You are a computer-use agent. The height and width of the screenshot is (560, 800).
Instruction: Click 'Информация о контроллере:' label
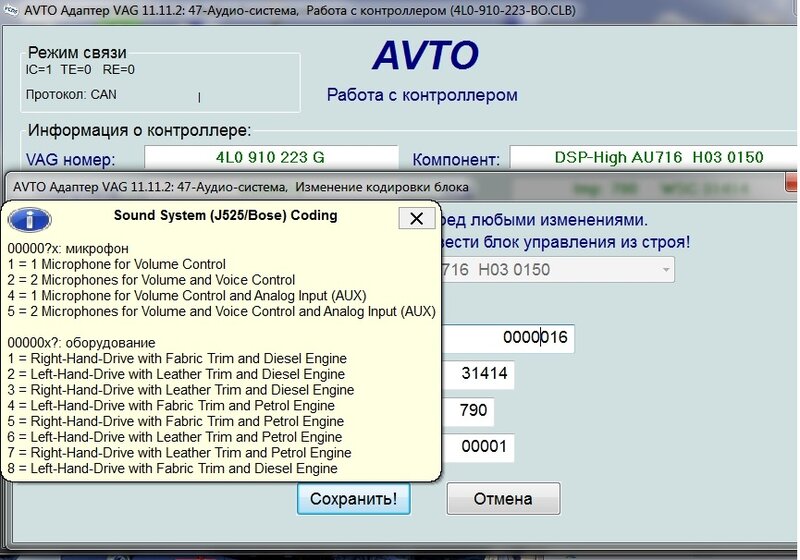click(139, 131)
